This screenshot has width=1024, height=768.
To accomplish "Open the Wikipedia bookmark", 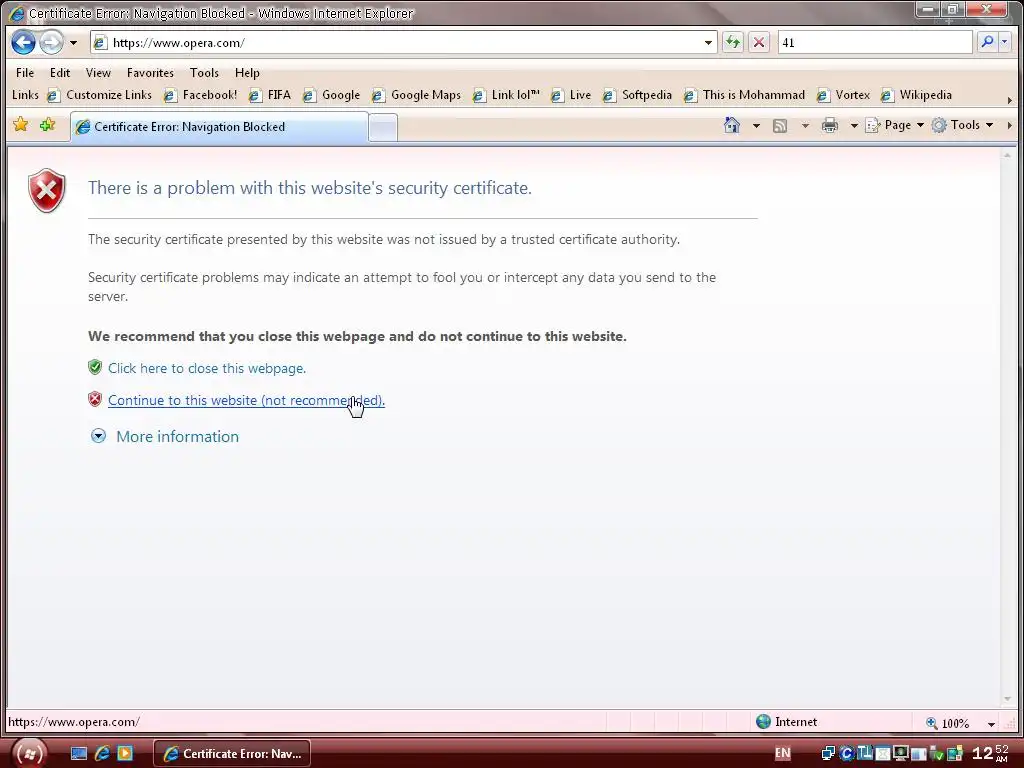I will tap(916, 95).
